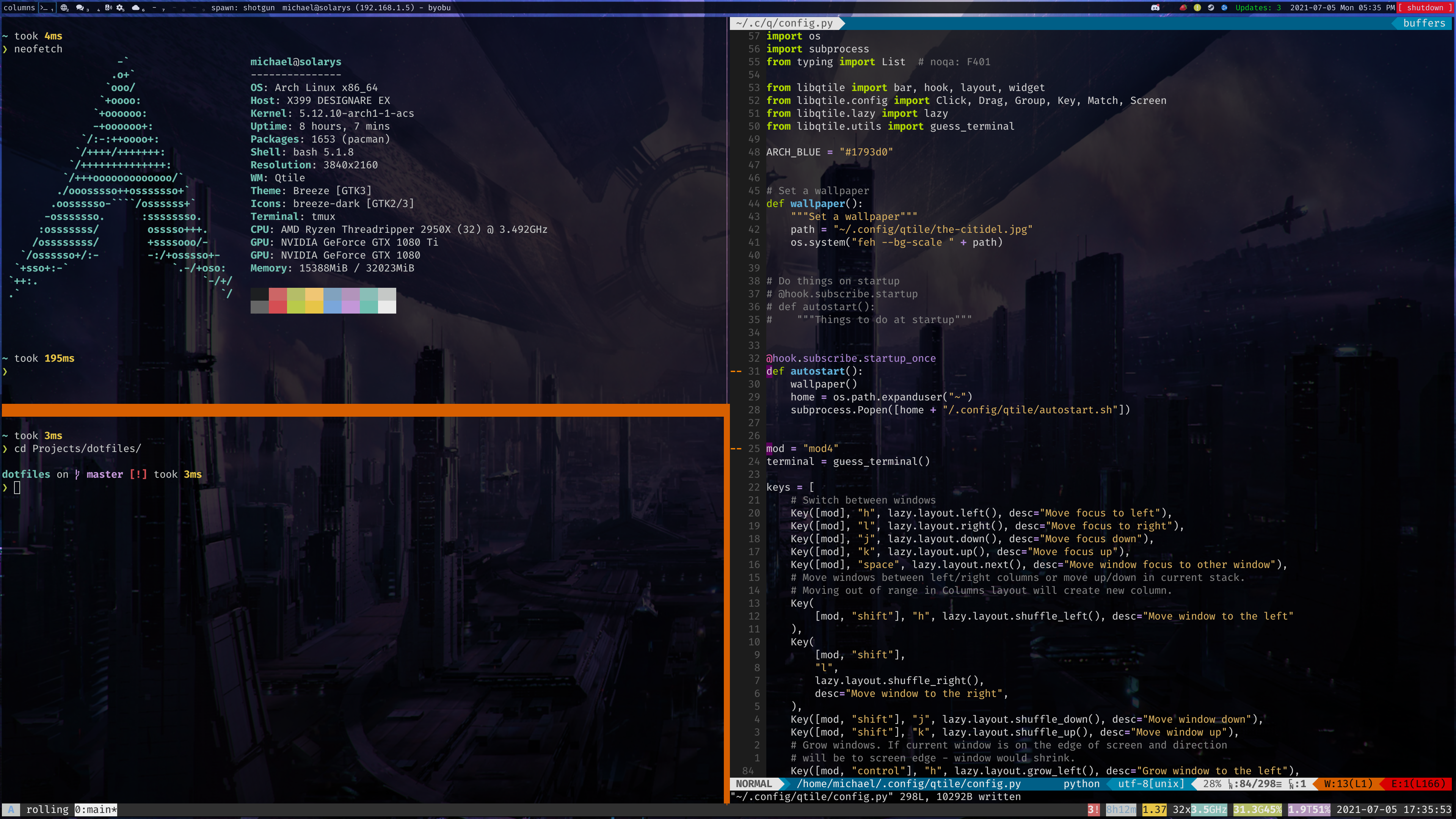This screenshot has height=819, width=1456.
Task: Click the date and clock widget in top bar
Action: tap(1342, 8)
